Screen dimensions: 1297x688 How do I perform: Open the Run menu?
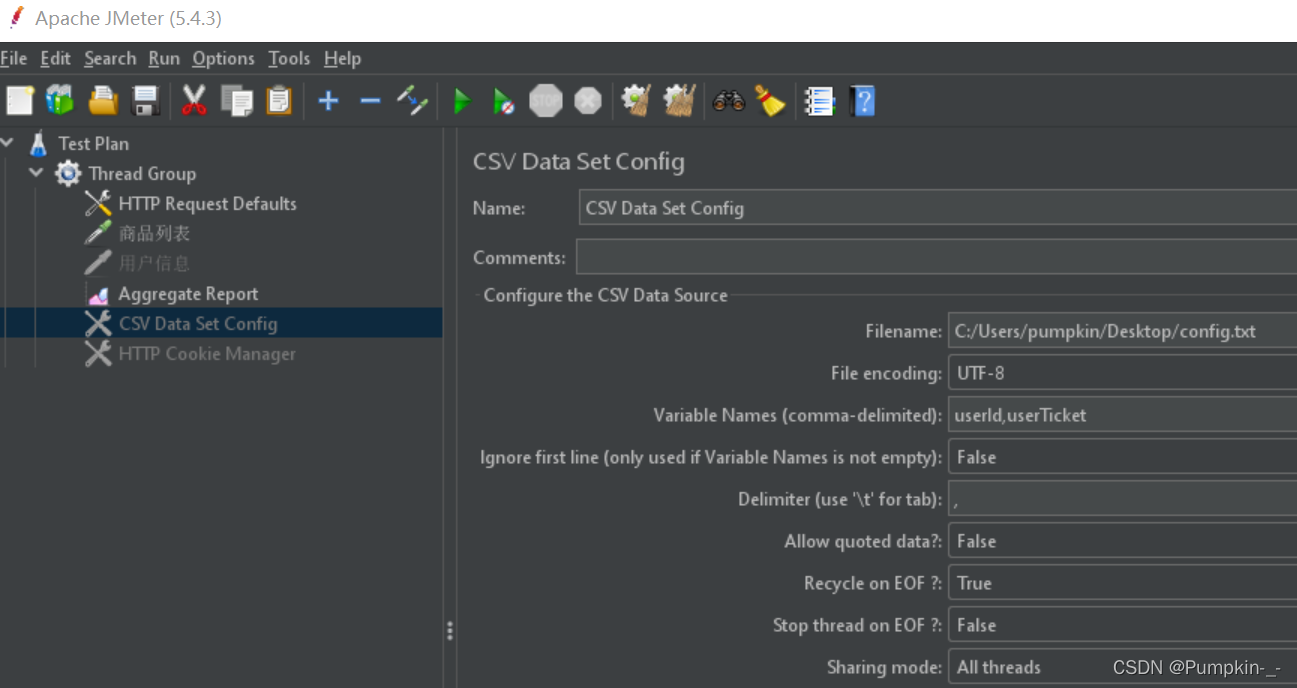point(164,58)
